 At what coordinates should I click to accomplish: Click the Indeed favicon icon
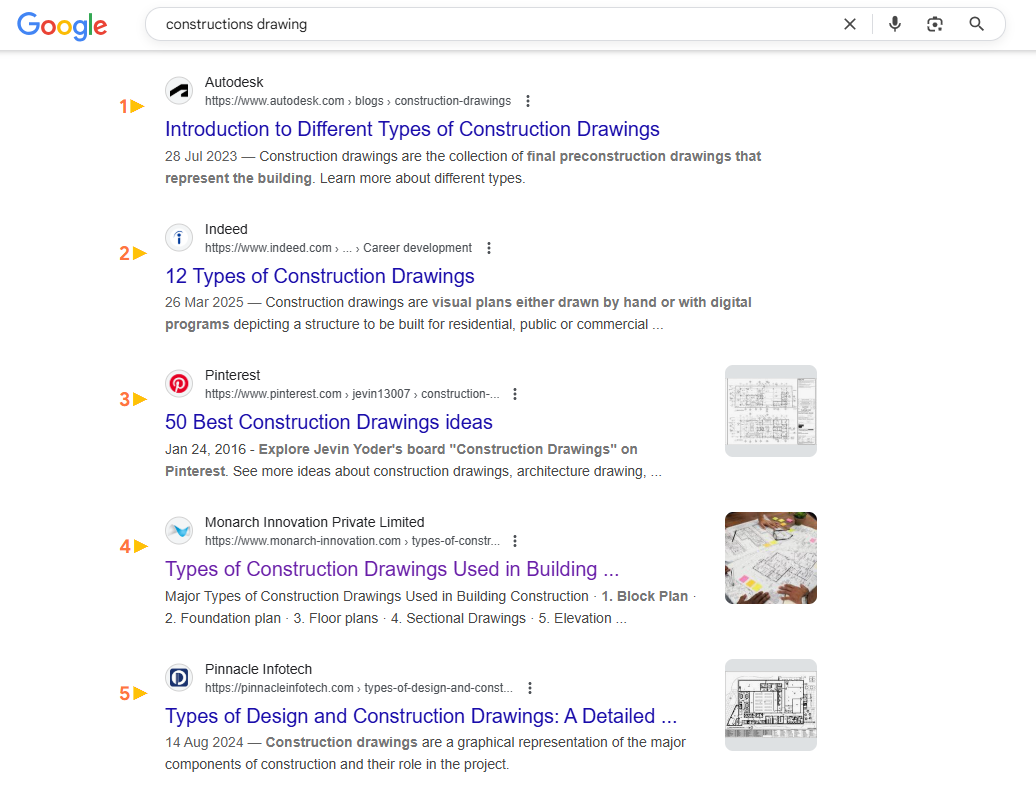click(179, 238)
